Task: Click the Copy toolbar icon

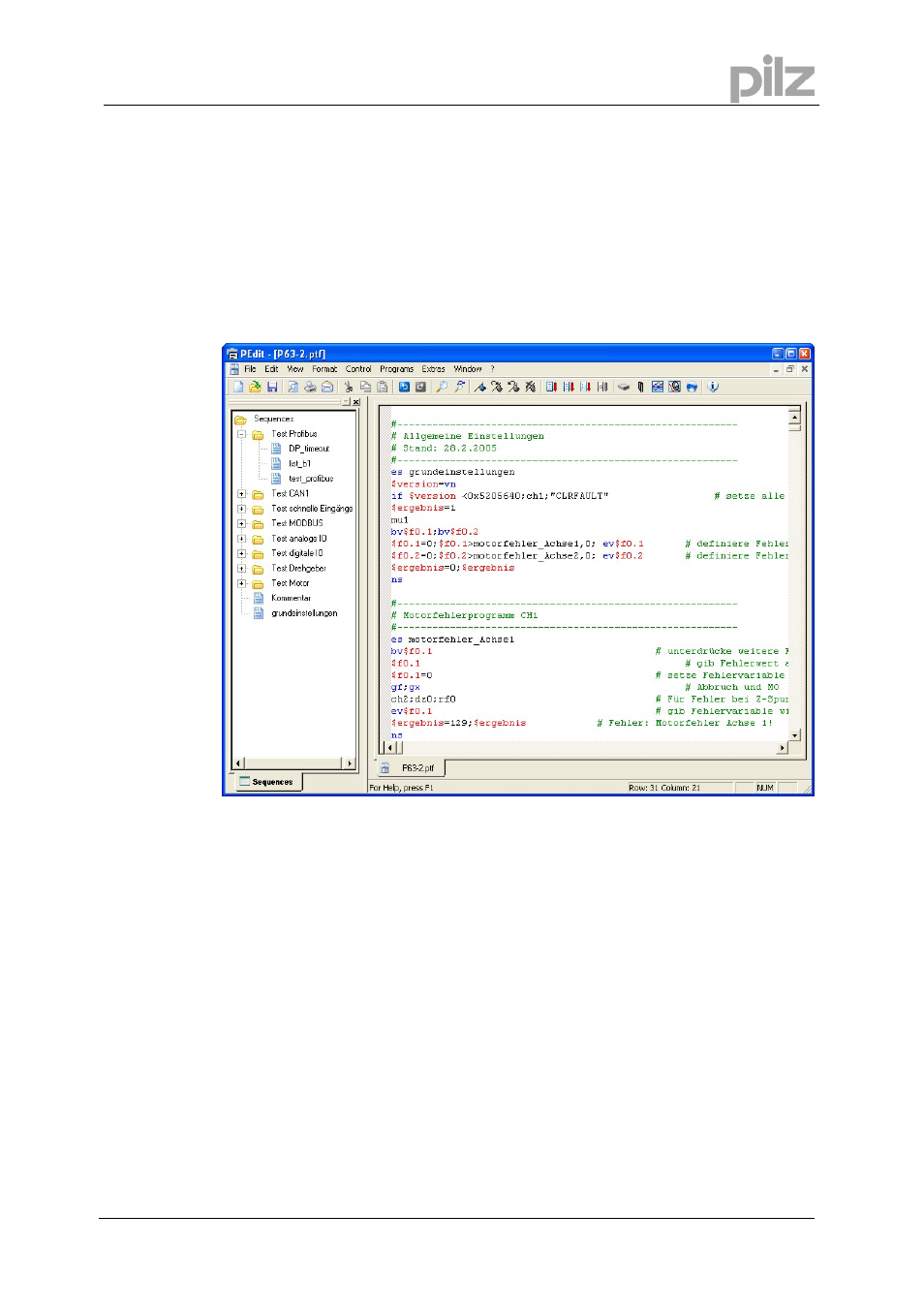Action: [365, 387]
